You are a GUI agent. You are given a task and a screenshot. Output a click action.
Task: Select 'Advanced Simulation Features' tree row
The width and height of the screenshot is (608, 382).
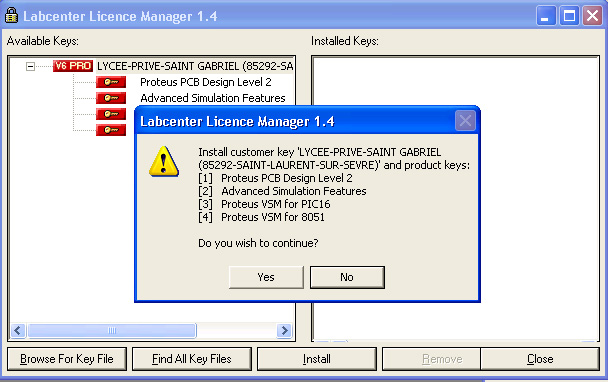212,98
